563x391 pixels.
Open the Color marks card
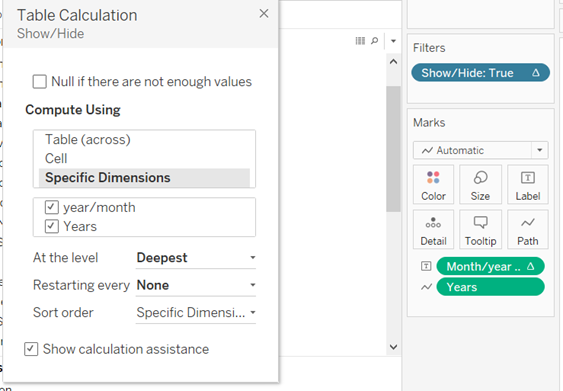coord(433,185)
